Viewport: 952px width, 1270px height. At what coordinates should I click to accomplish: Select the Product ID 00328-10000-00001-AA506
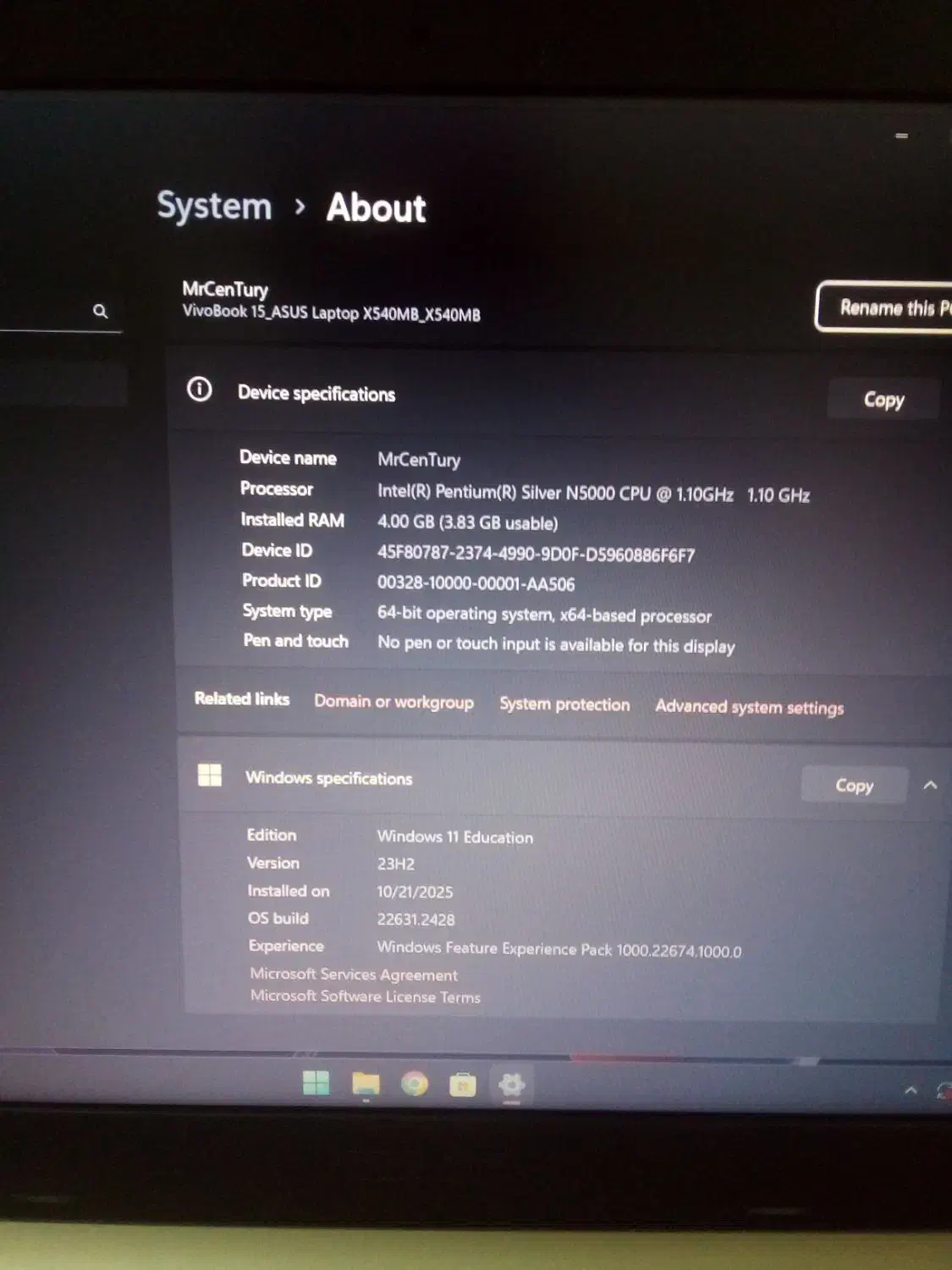[476, 584]
